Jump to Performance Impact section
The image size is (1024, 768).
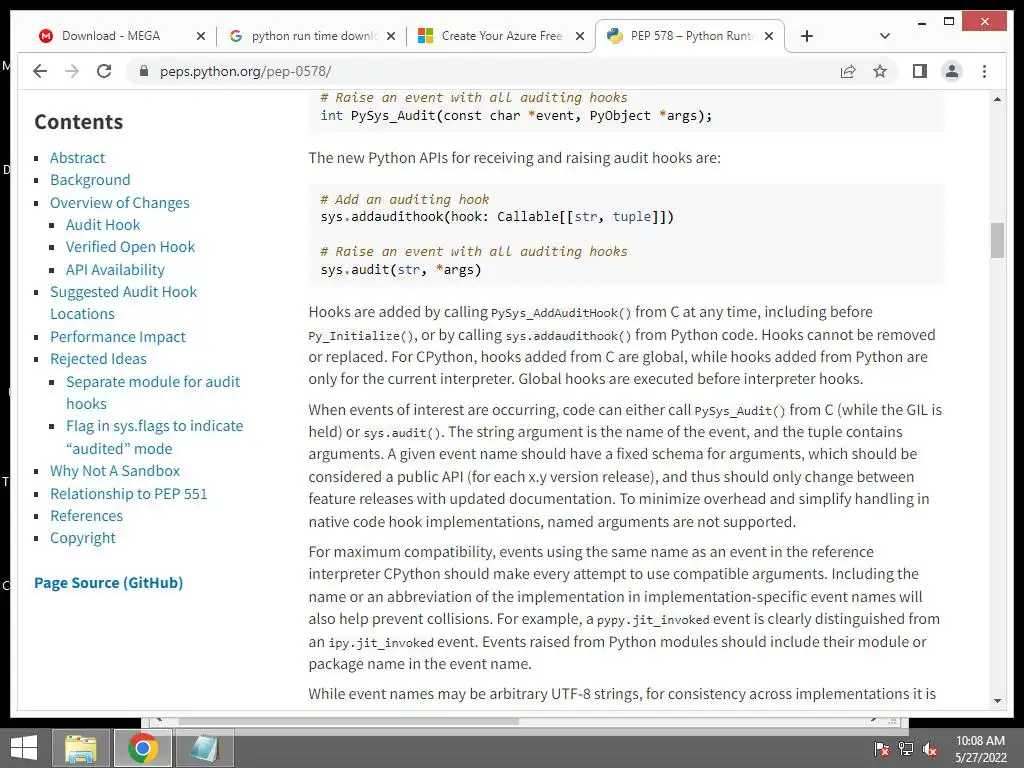click(118, 337)
